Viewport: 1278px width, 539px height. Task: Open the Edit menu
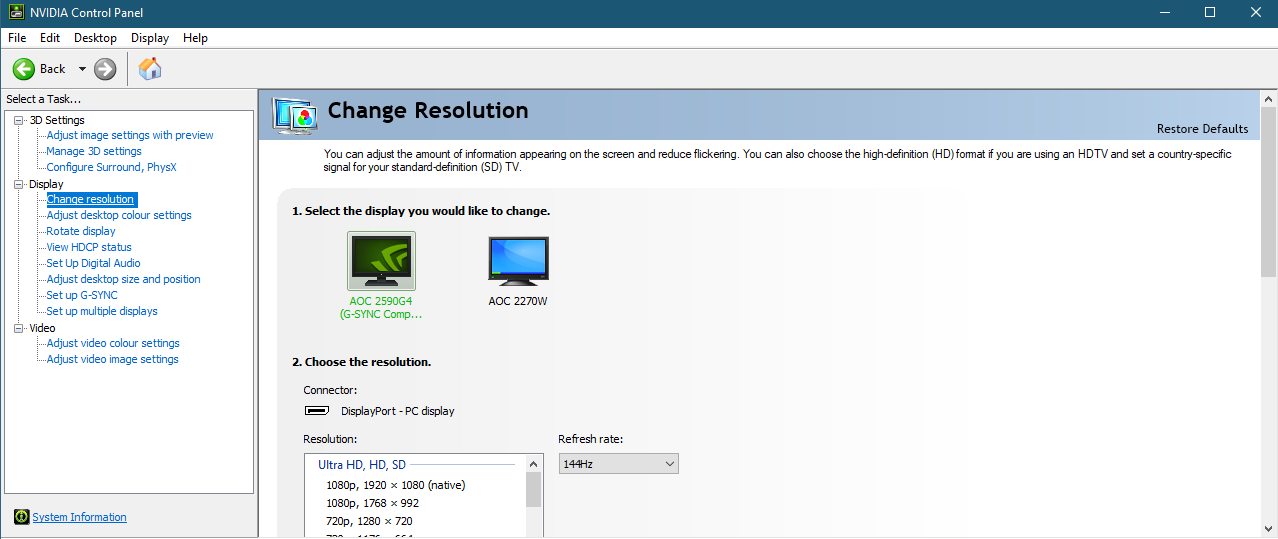[x=50, y=38]
